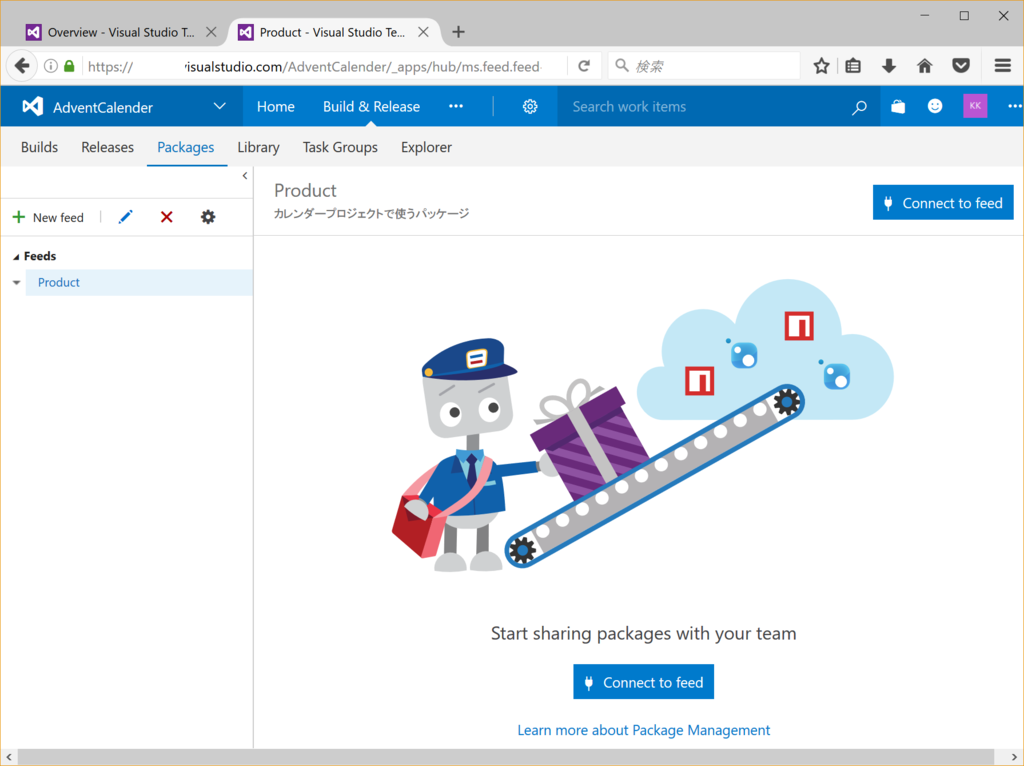Click the green padlock security icon
Viewport: 1024px width, 766px height.
click(x=69, y=66)
